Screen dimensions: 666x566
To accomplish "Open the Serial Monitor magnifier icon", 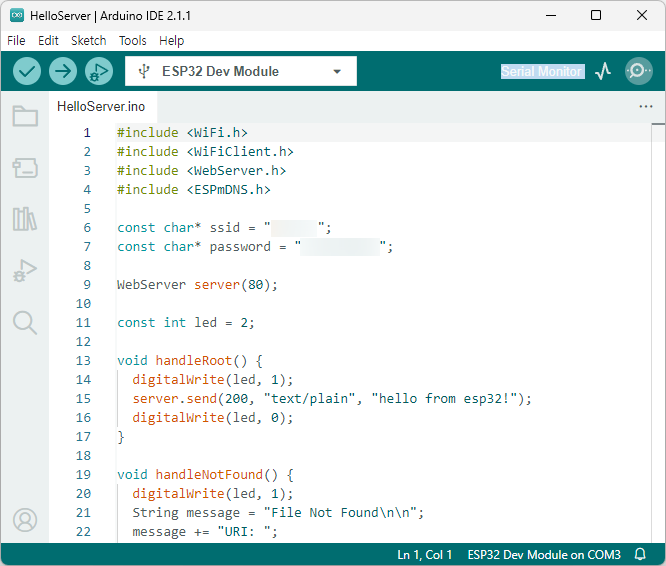I will click(x=638, y=71).
